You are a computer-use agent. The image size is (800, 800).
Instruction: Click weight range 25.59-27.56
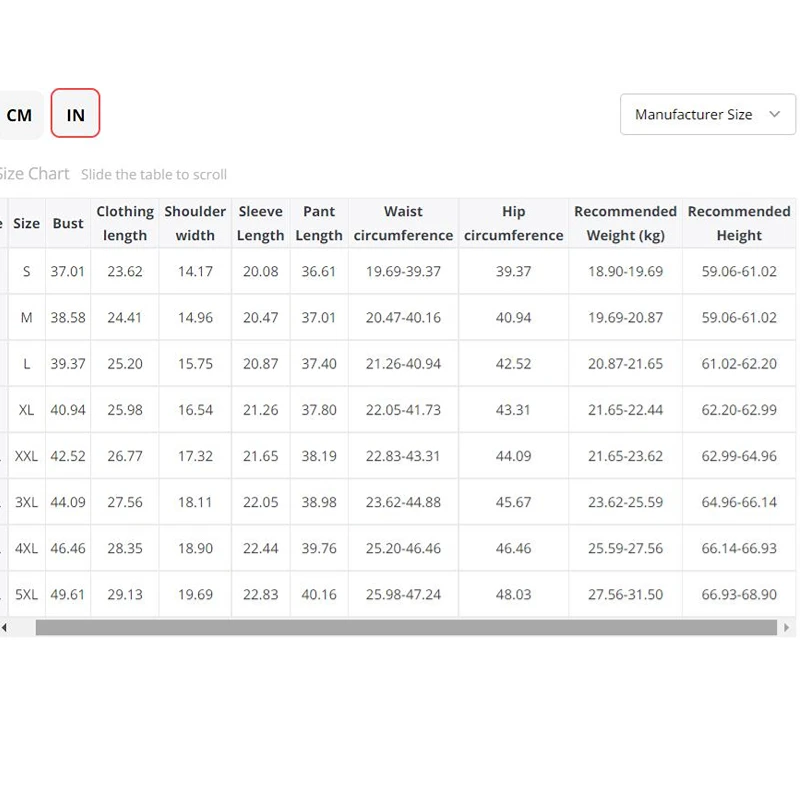tap(626, 548)
